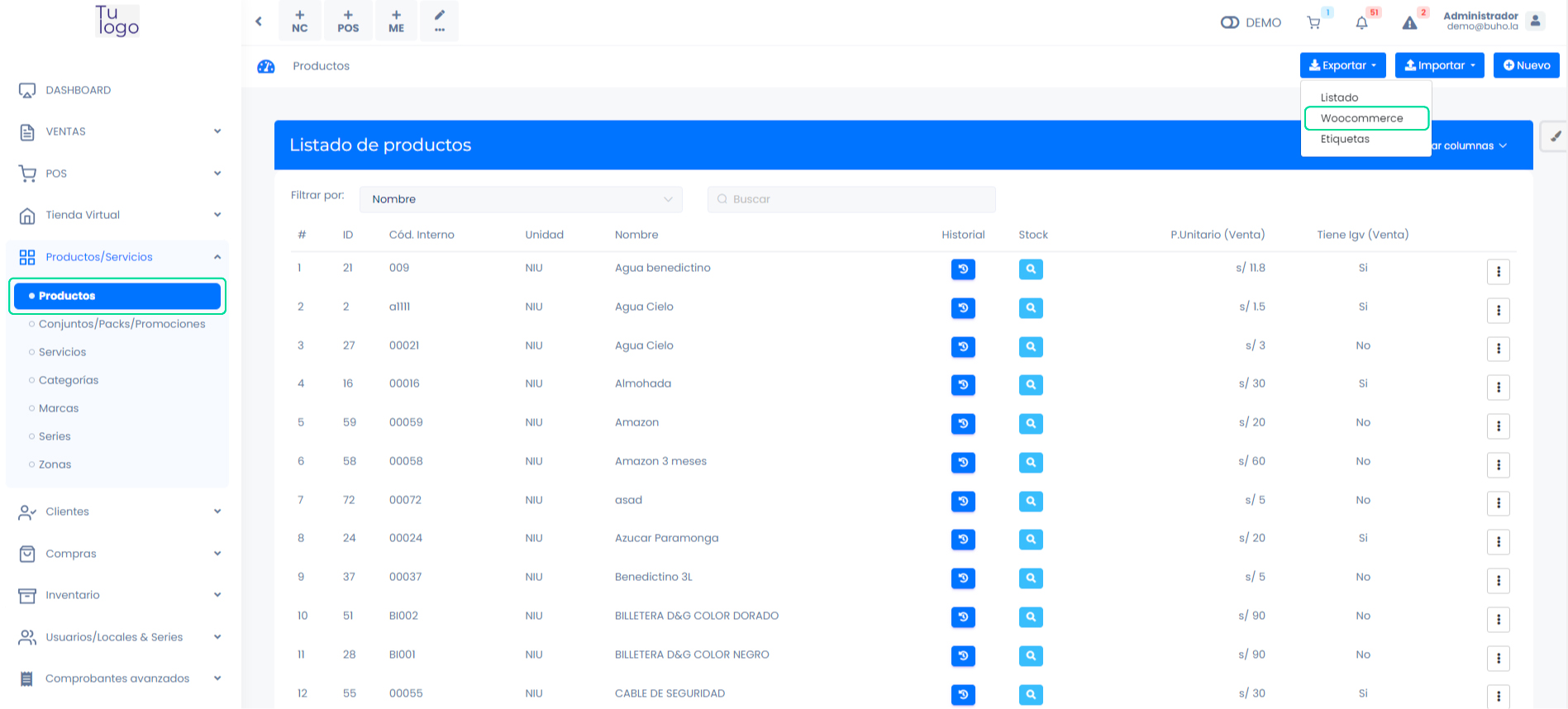This screenshot has width=1568, height=709.
Task: Collapse sidebar with back arrow
Action: [x=259, y=21]
